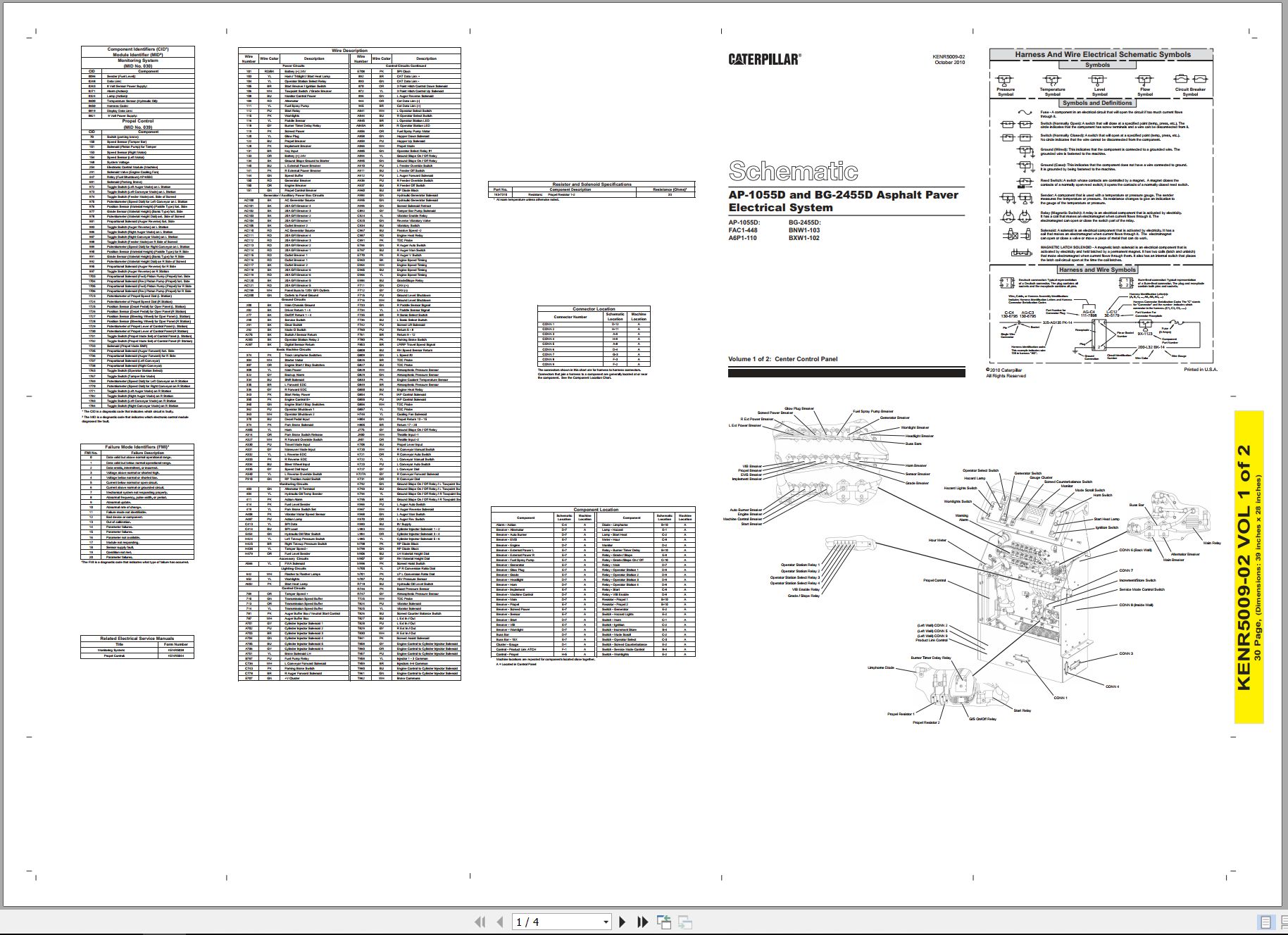Viewport: 1288px width, 935px height.
Task: Click the 'Temperature Symbol' label
Action: [x=1052, y=92]
